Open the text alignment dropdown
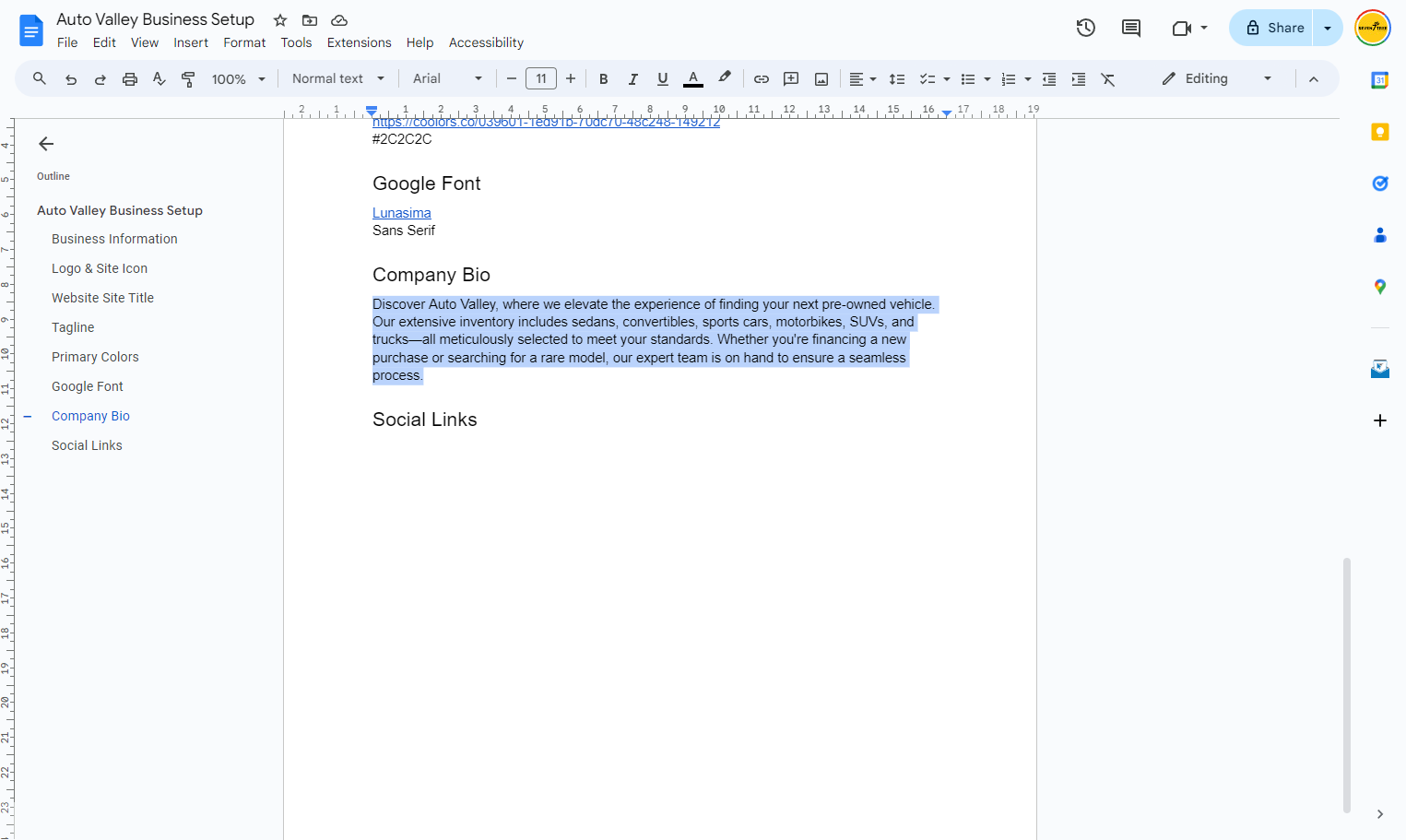 pyautogui.click(x=863, y=79)
